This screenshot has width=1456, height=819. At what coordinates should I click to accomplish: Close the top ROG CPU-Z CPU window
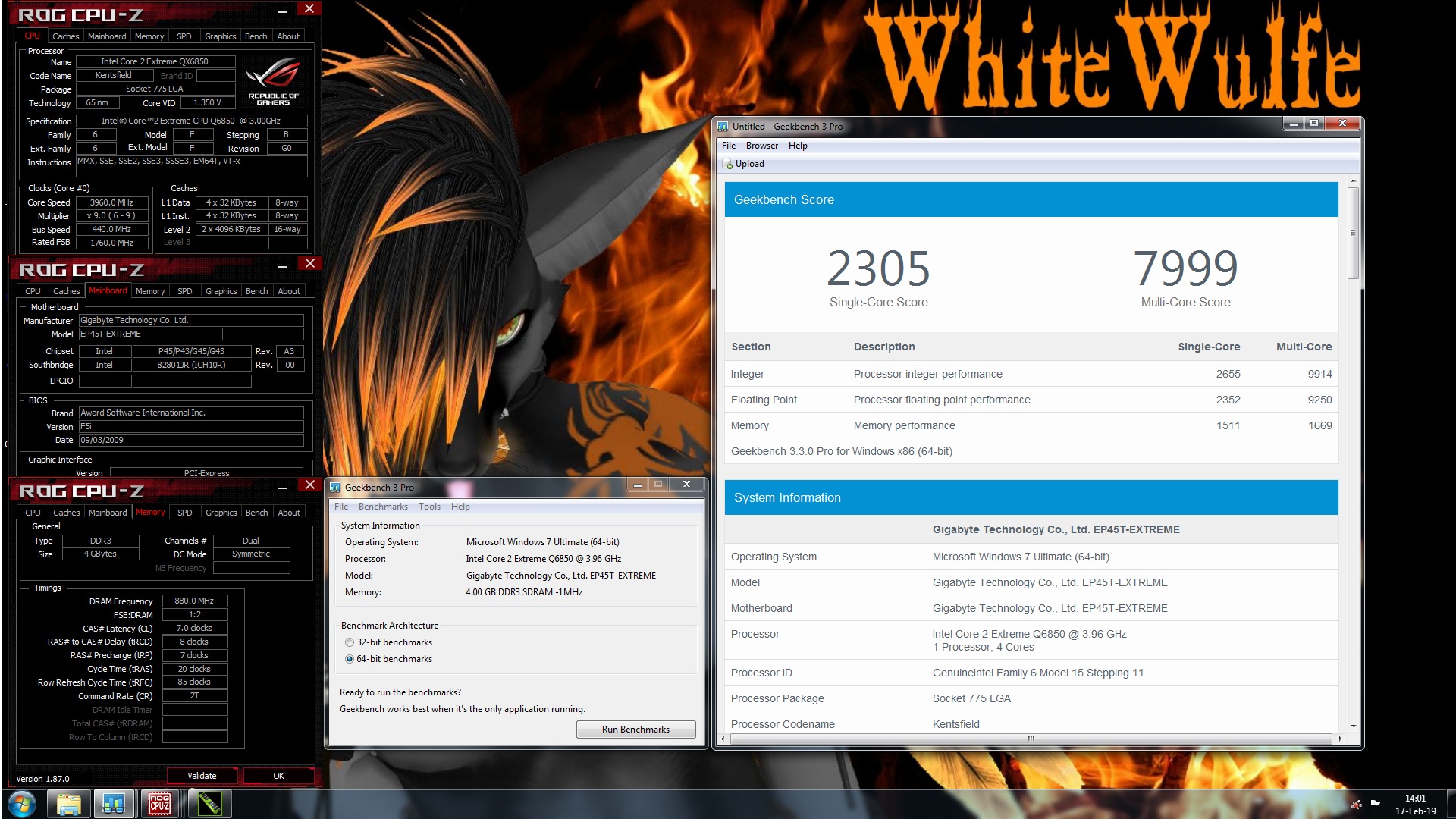pos(309,9)
